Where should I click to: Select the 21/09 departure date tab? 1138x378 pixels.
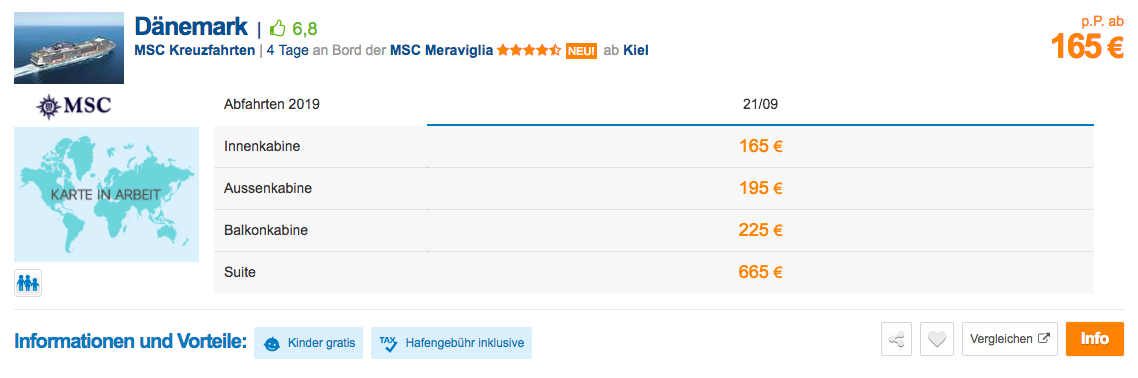click(x=760, y=104)
